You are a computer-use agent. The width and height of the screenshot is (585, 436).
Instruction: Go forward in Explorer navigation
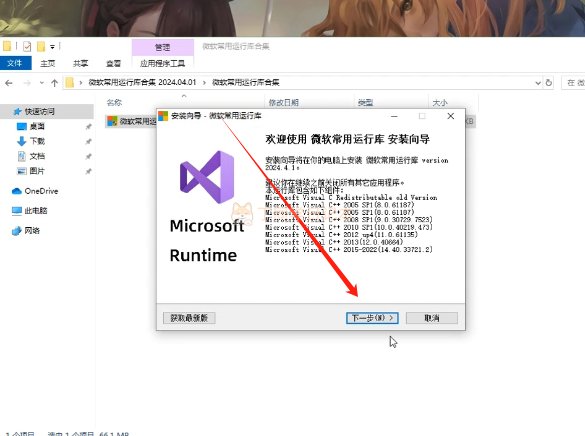(x=27, y=83)
